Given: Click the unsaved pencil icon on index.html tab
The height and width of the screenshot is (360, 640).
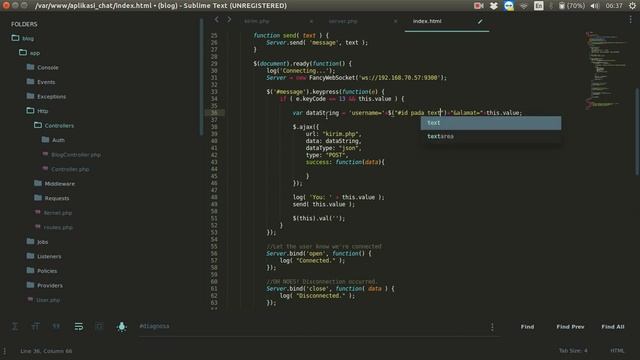Looking at the screenshot, I should coord(480,21).
